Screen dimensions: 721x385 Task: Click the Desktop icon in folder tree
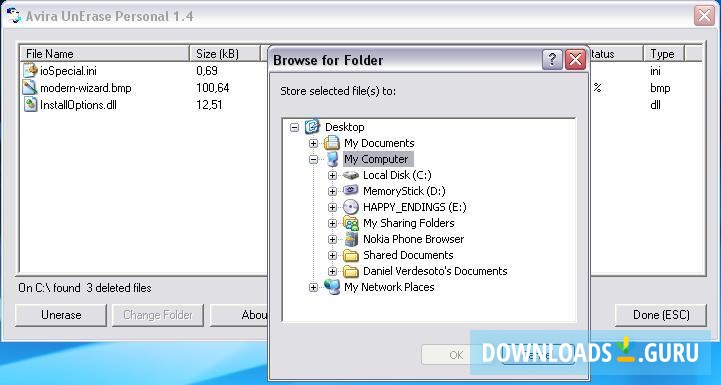point(312,126)
